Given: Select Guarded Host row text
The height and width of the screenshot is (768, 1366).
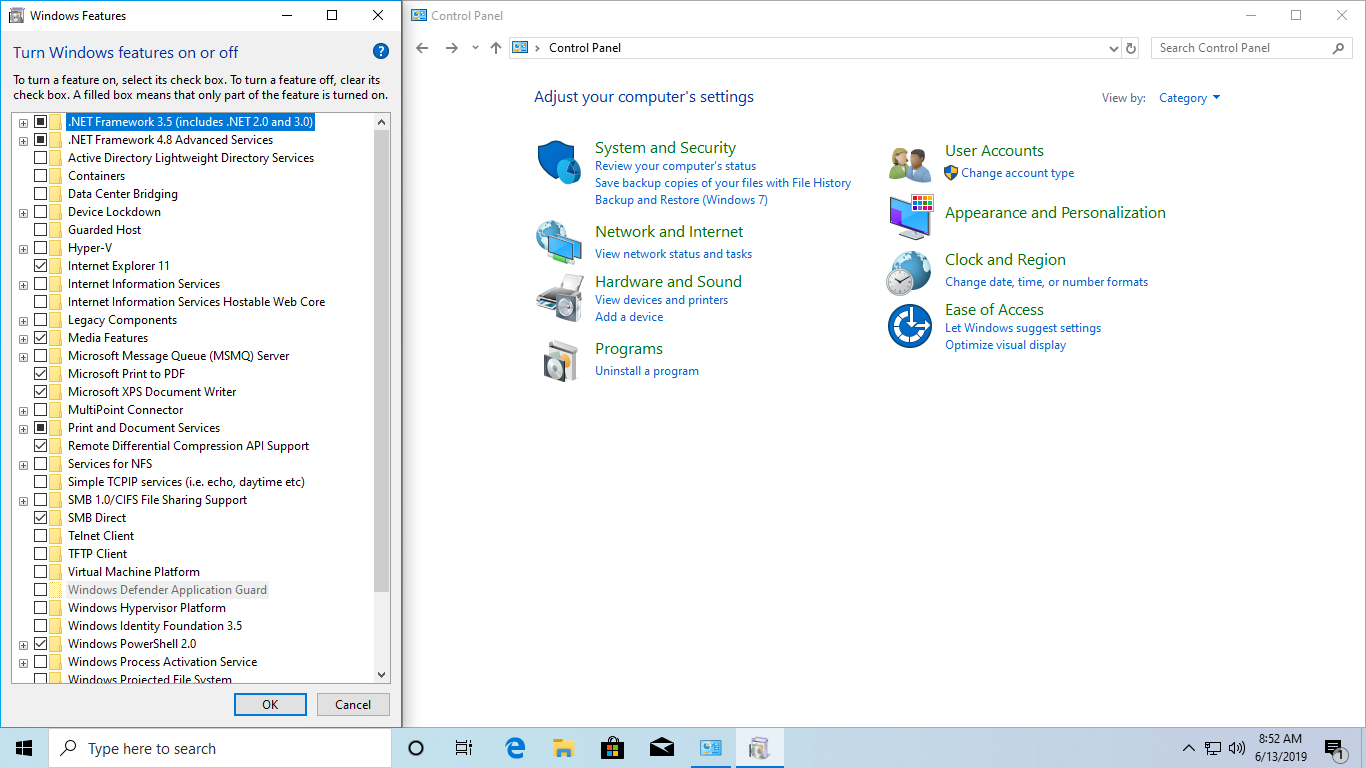Looking at the screenshot, I should pyautogui.click(x=105, y=230).
